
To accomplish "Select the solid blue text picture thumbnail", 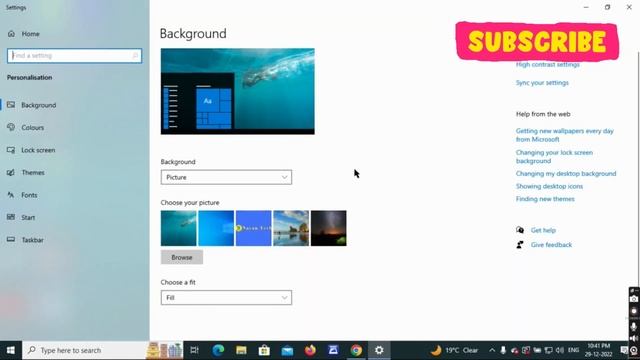I will 253,228.
